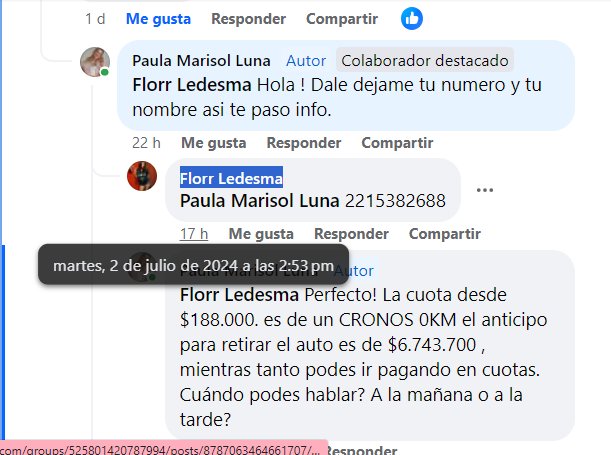Click highlighted Florr Ledesma name link
The height and width of the screenshot is (455, 611).
(x=231, y=178)
